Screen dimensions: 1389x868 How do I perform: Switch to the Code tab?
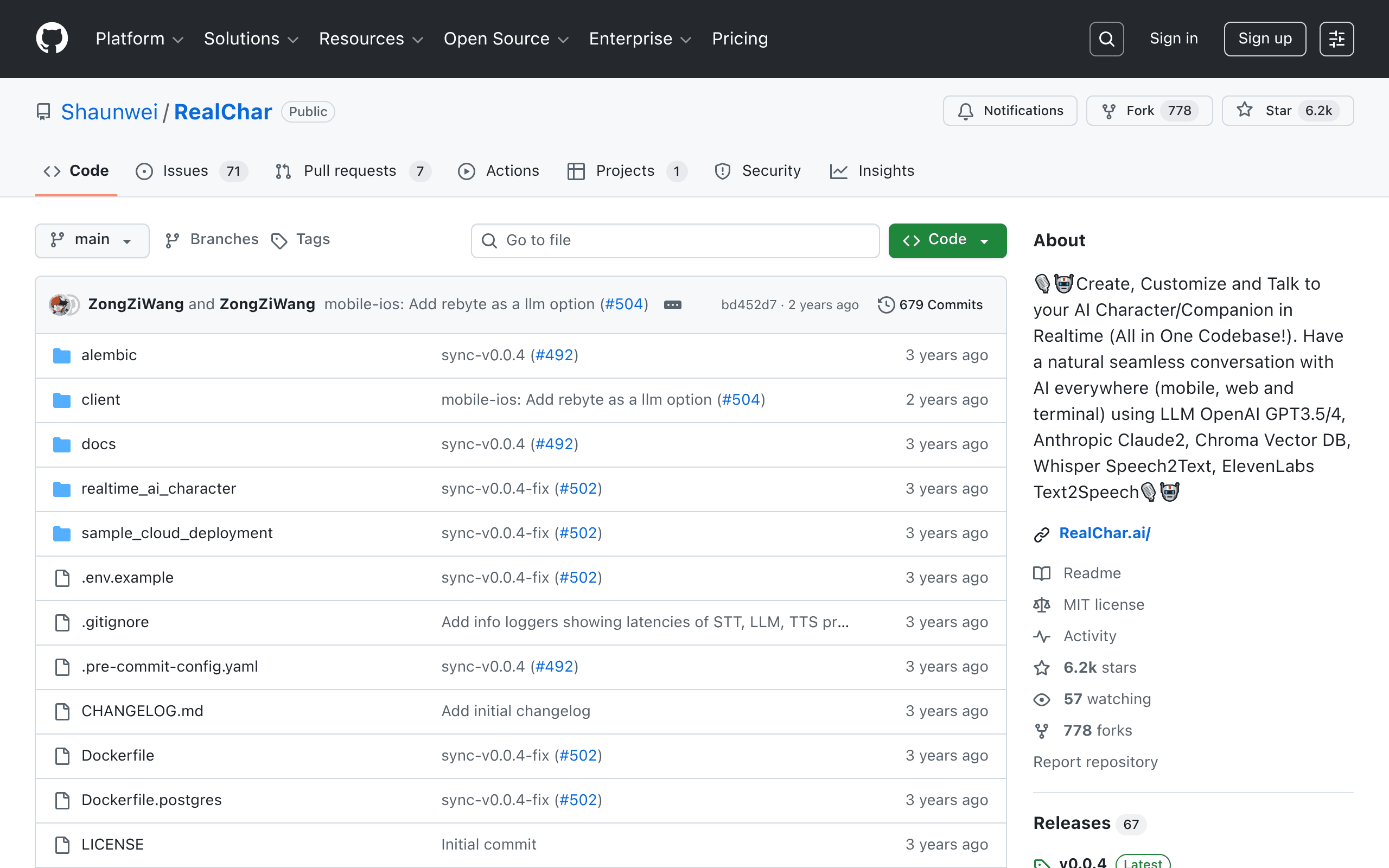coord(77,171)
